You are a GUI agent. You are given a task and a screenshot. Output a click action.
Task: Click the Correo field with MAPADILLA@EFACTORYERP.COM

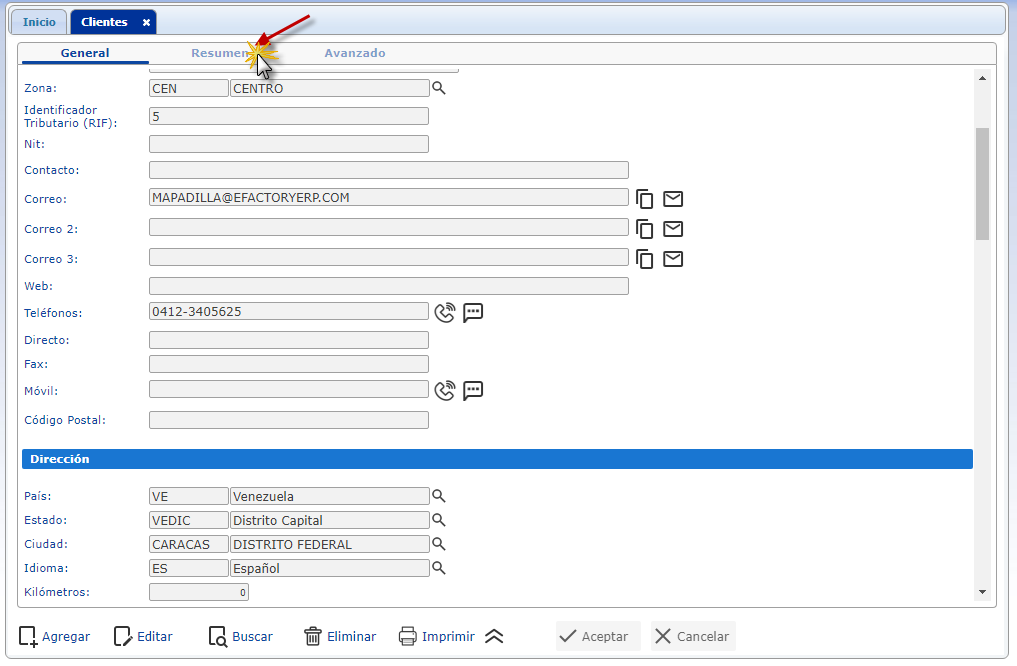click(389, 197)
